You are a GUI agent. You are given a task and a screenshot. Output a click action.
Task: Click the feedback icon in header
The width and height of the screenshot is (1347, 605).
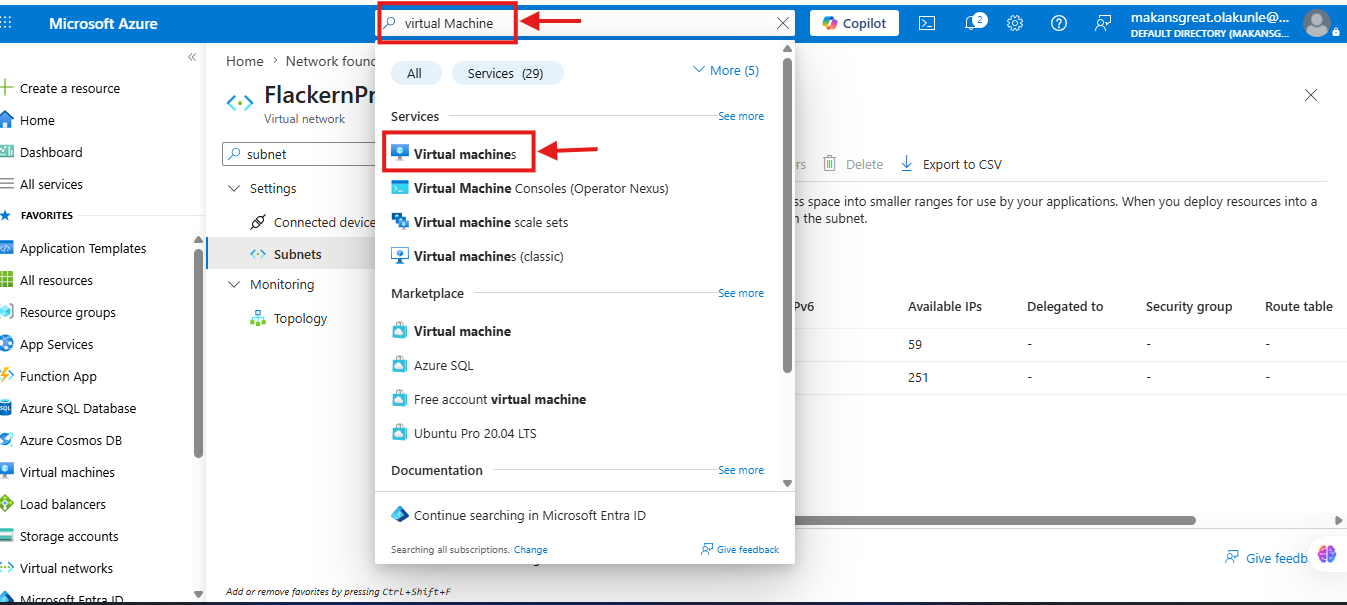1103,23
